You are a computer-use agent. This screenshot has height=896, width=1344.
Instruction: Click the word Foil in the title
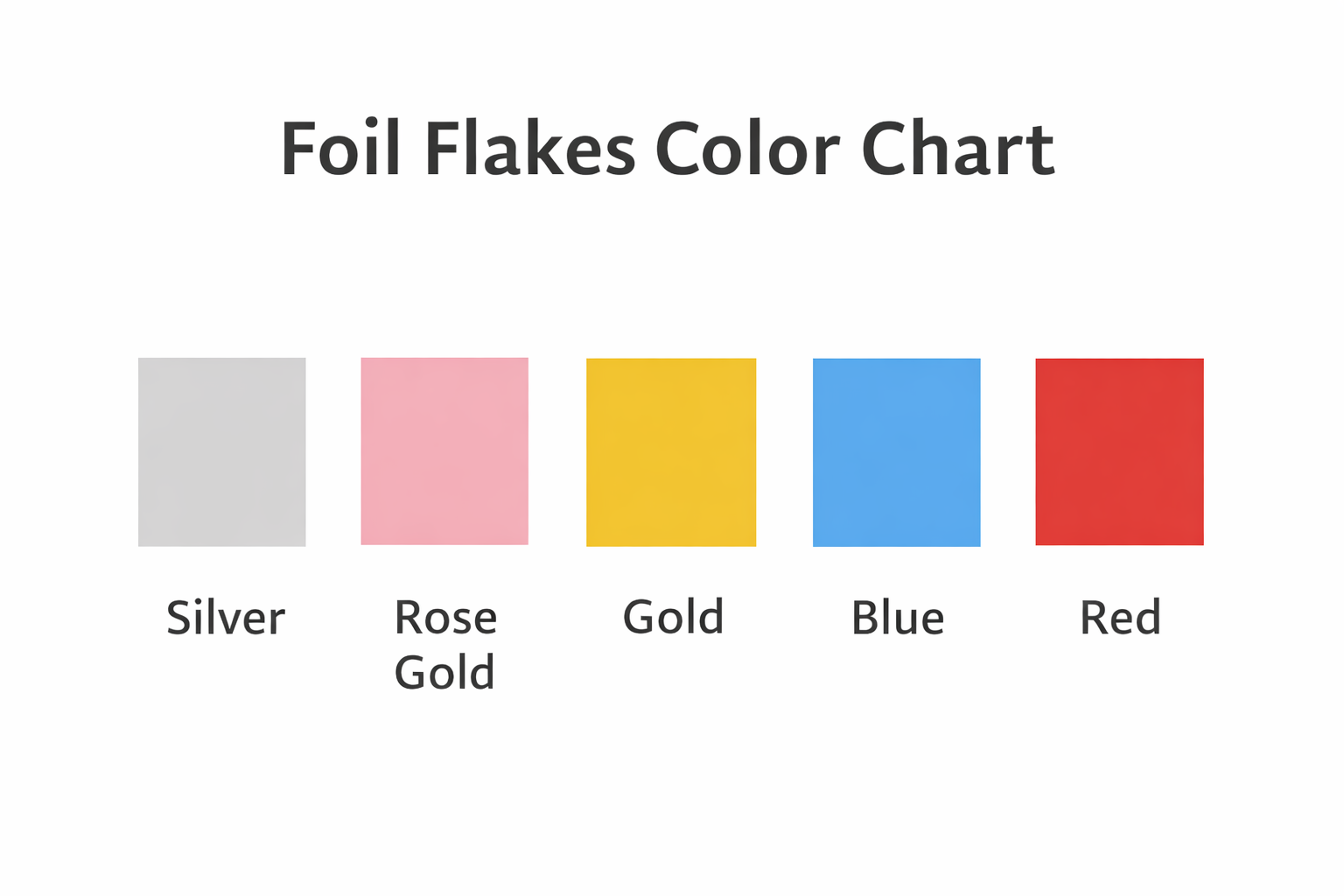[340, 149]
